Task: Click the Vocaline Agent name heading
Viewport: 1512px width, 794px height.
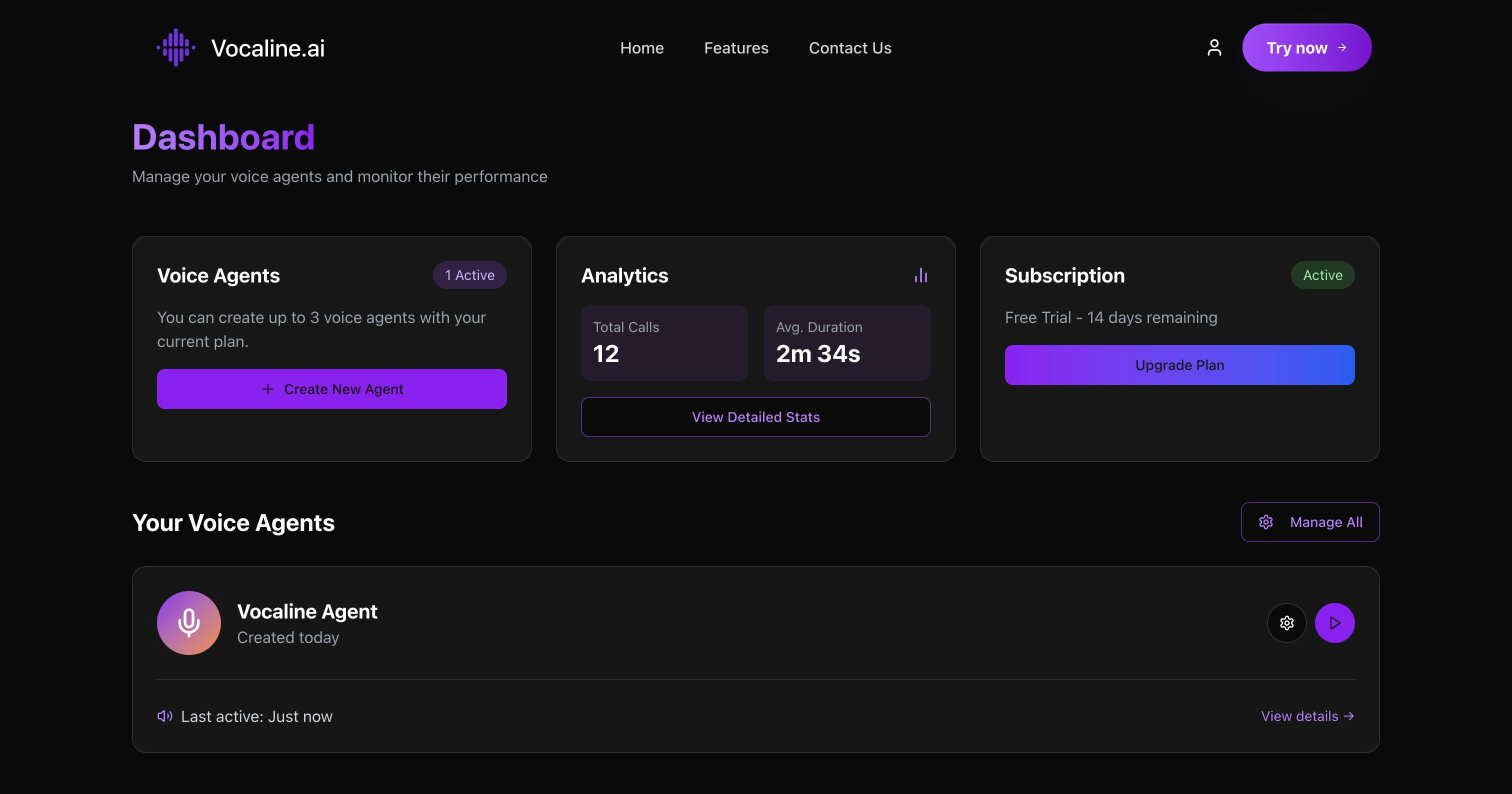Action: tap(307, 611)
